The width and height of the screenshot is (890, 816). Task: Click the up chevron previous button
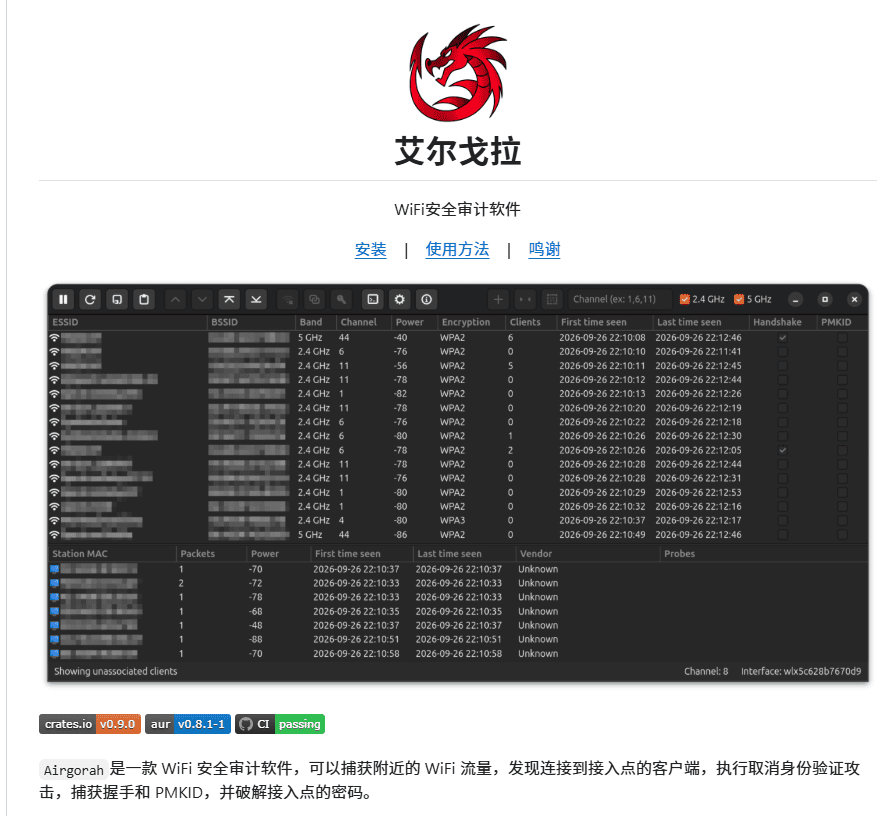pyautogui.click(x=175, y=299)
